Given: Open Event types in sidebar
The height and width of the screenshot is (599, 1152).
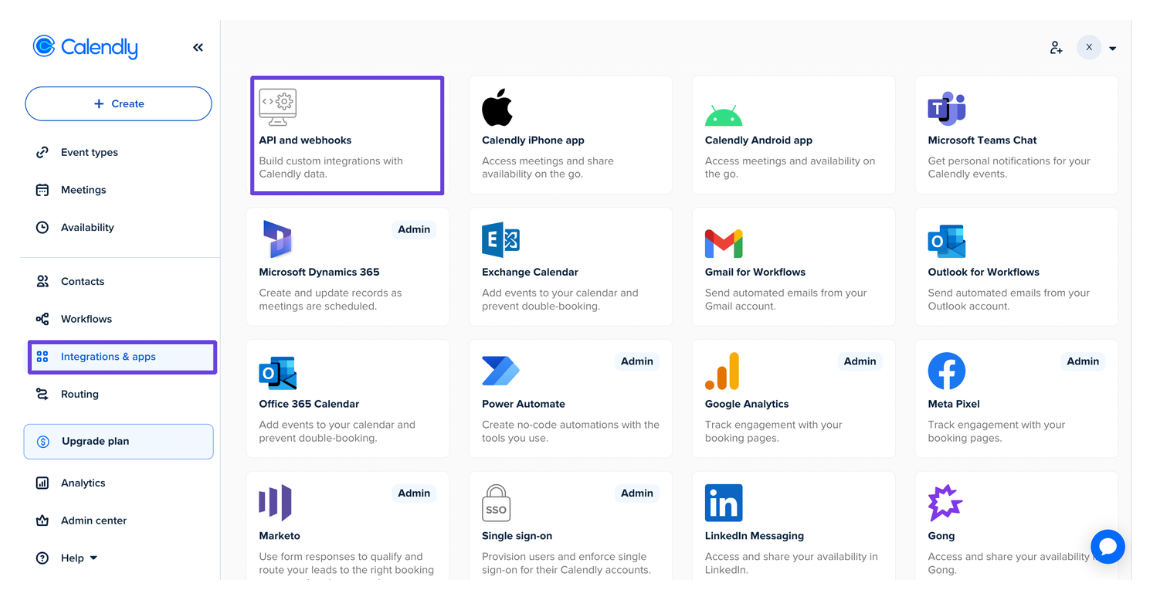Looking at the screenshot, I should (89, 152).
